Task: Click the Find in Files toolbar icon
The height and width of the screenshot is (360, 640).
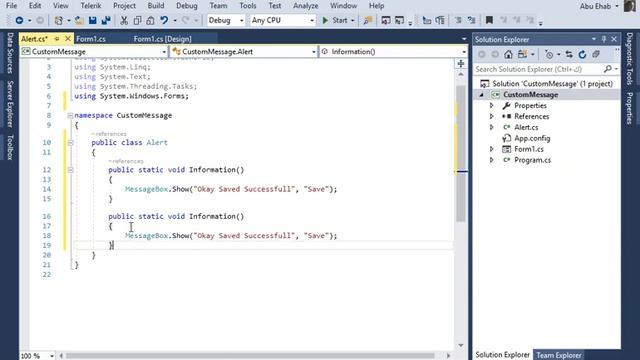Action: click(368, 20)
